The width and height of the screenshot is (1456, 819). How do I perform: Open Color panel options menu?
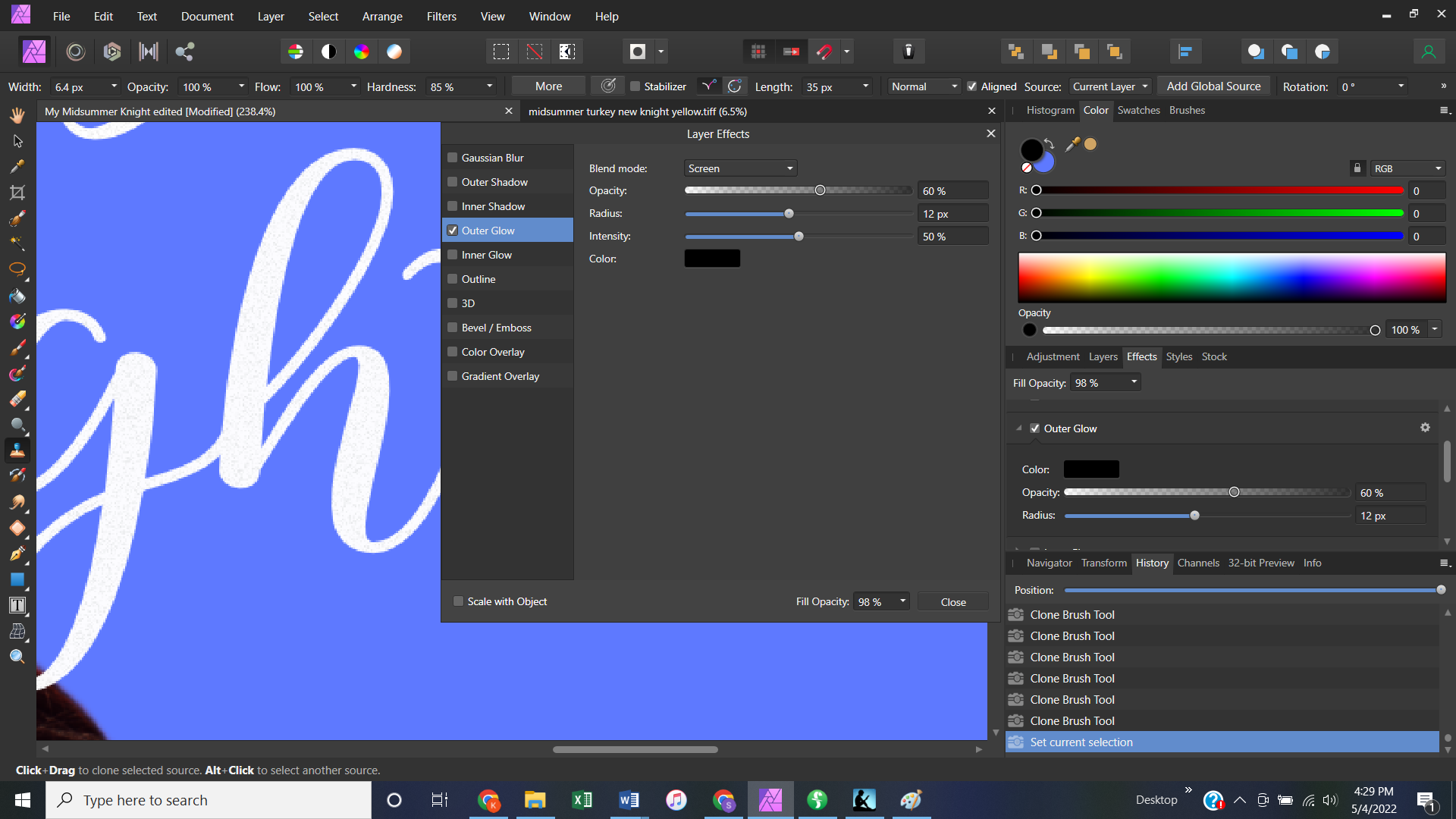(x=1445, y=111)
